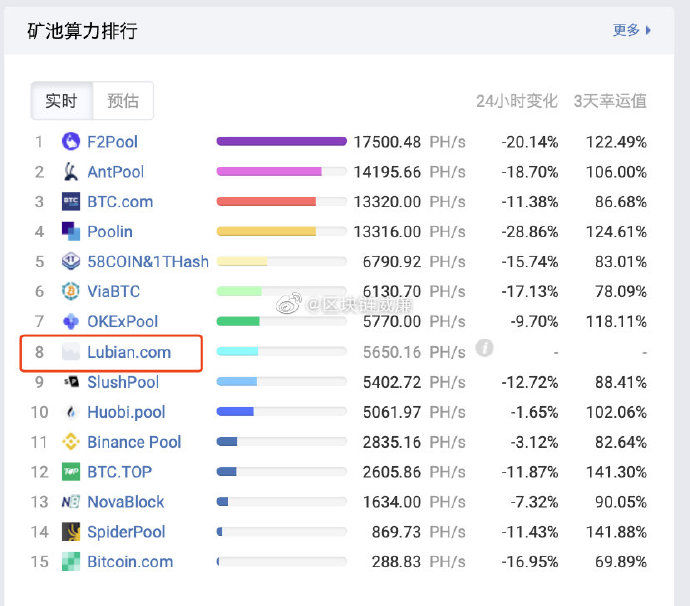Click the yellow Poolin hashrate bar
Viewport: 690px width, 606px height.
click(x=266, y=231)
